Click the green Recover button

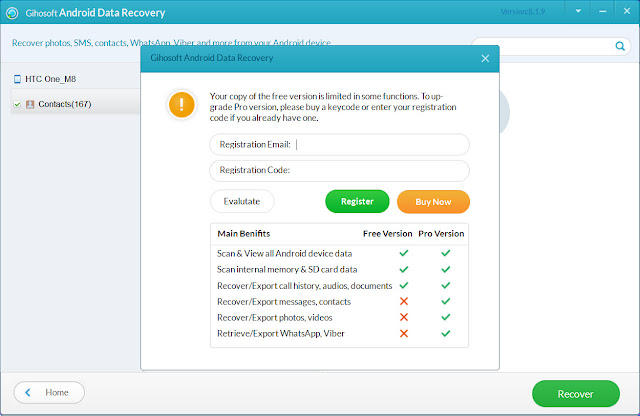[576, 394]
